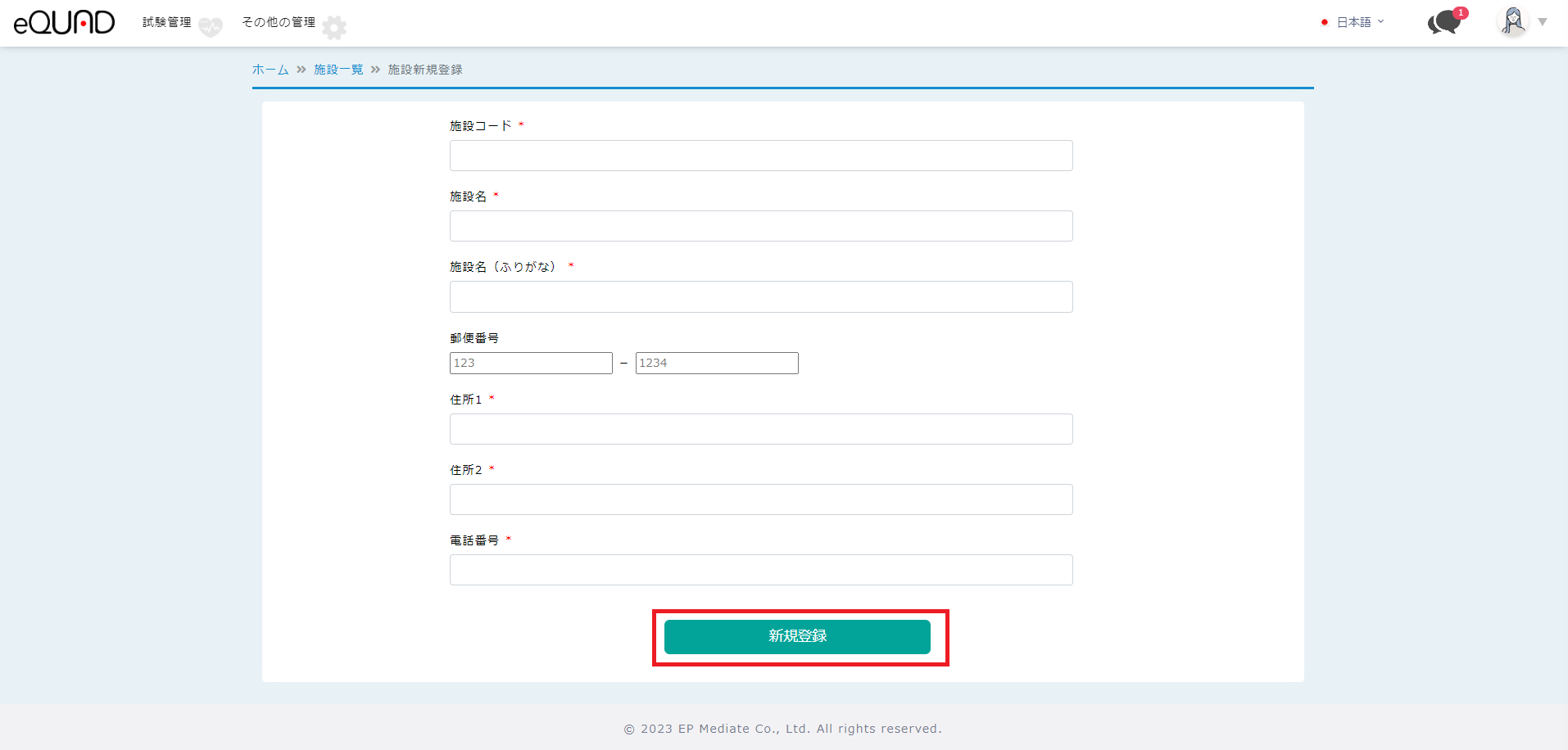Click the heart pulse icon beside 試験管理
1568x750 pixels.
211,27
